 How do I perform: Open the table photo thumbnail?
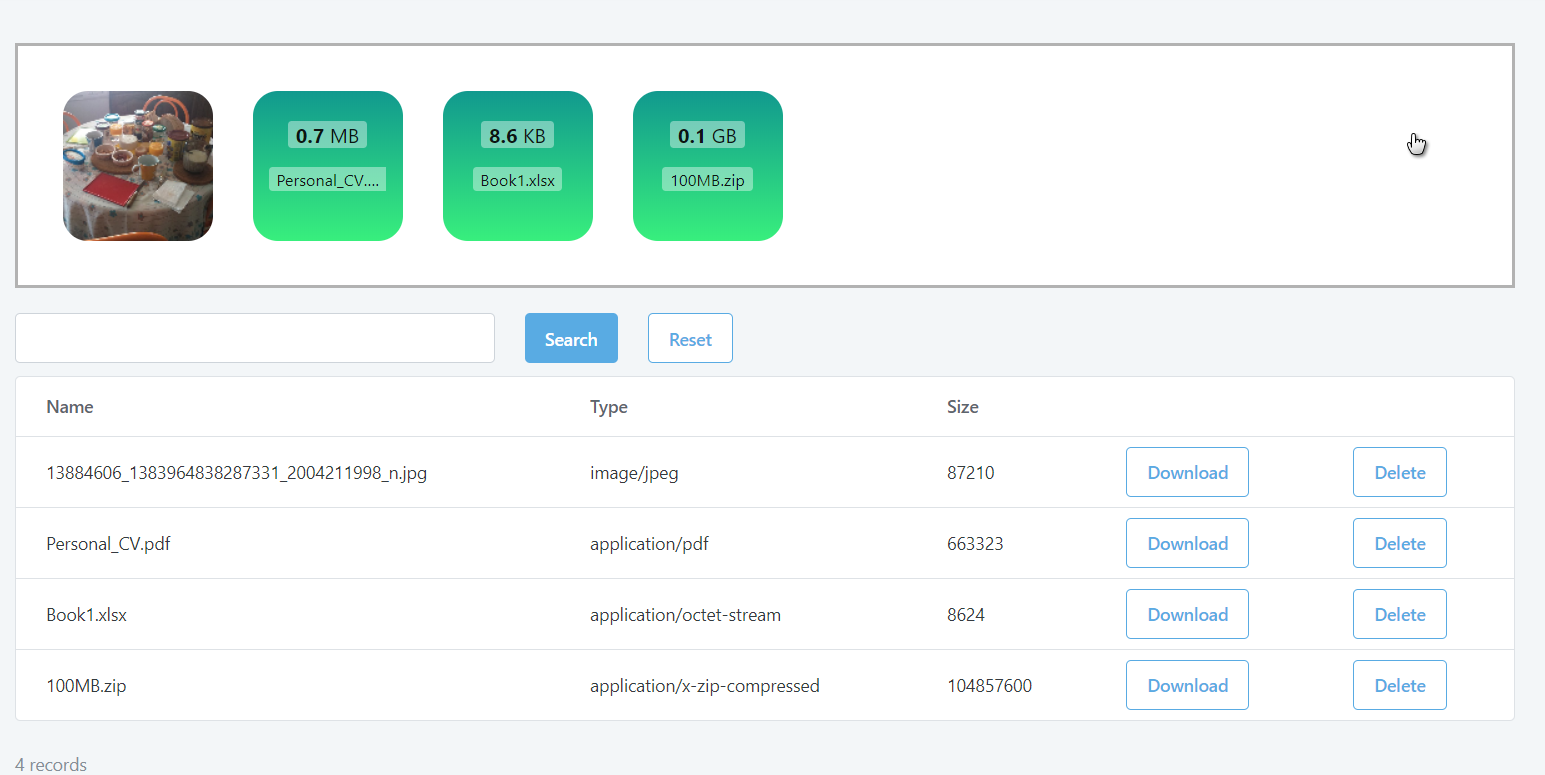138,166
